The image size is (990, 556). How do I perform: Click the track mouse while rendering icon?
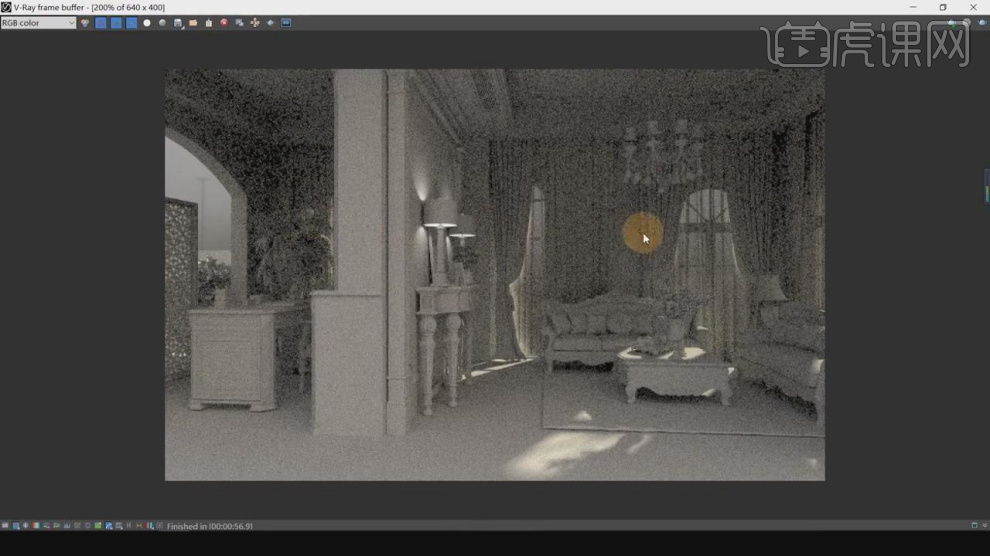(239, 23)
